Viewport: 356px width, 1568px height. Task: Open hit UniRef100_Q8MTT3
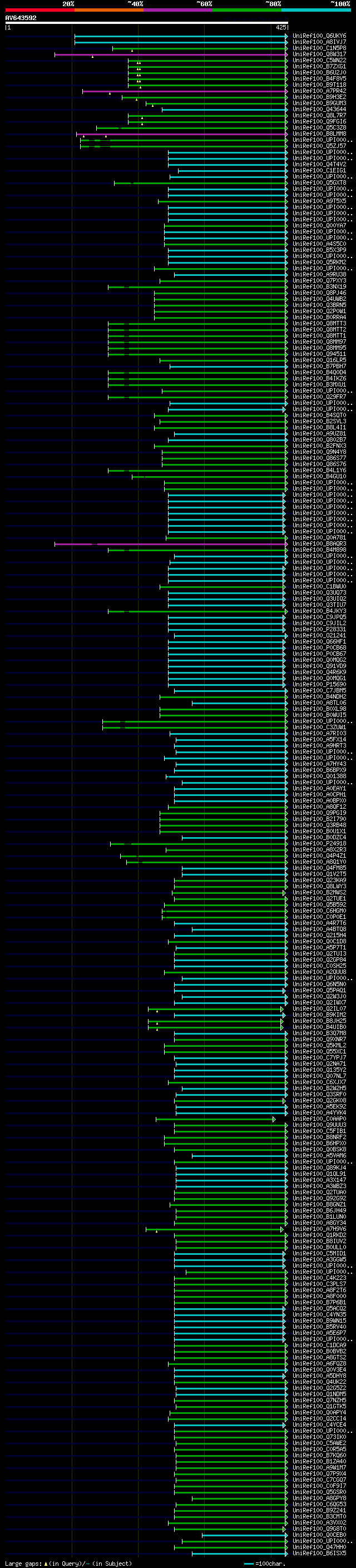click(x=319, y=323)
